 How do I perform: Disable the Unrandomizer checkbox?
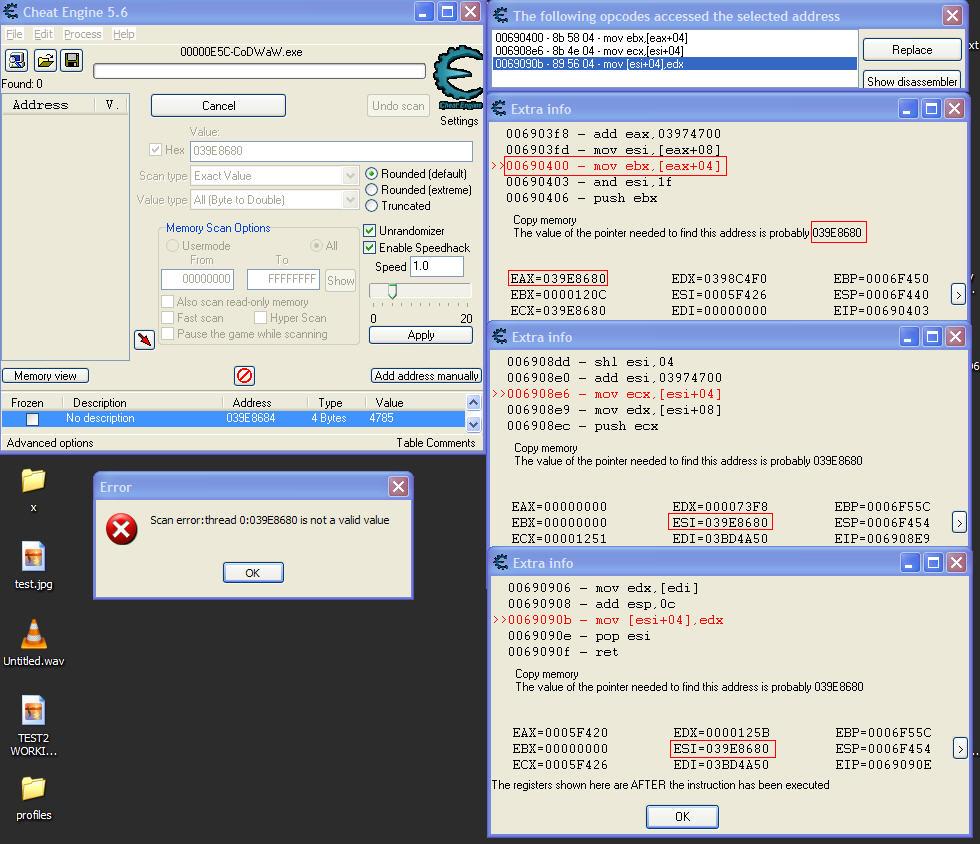tap(370, 231)
